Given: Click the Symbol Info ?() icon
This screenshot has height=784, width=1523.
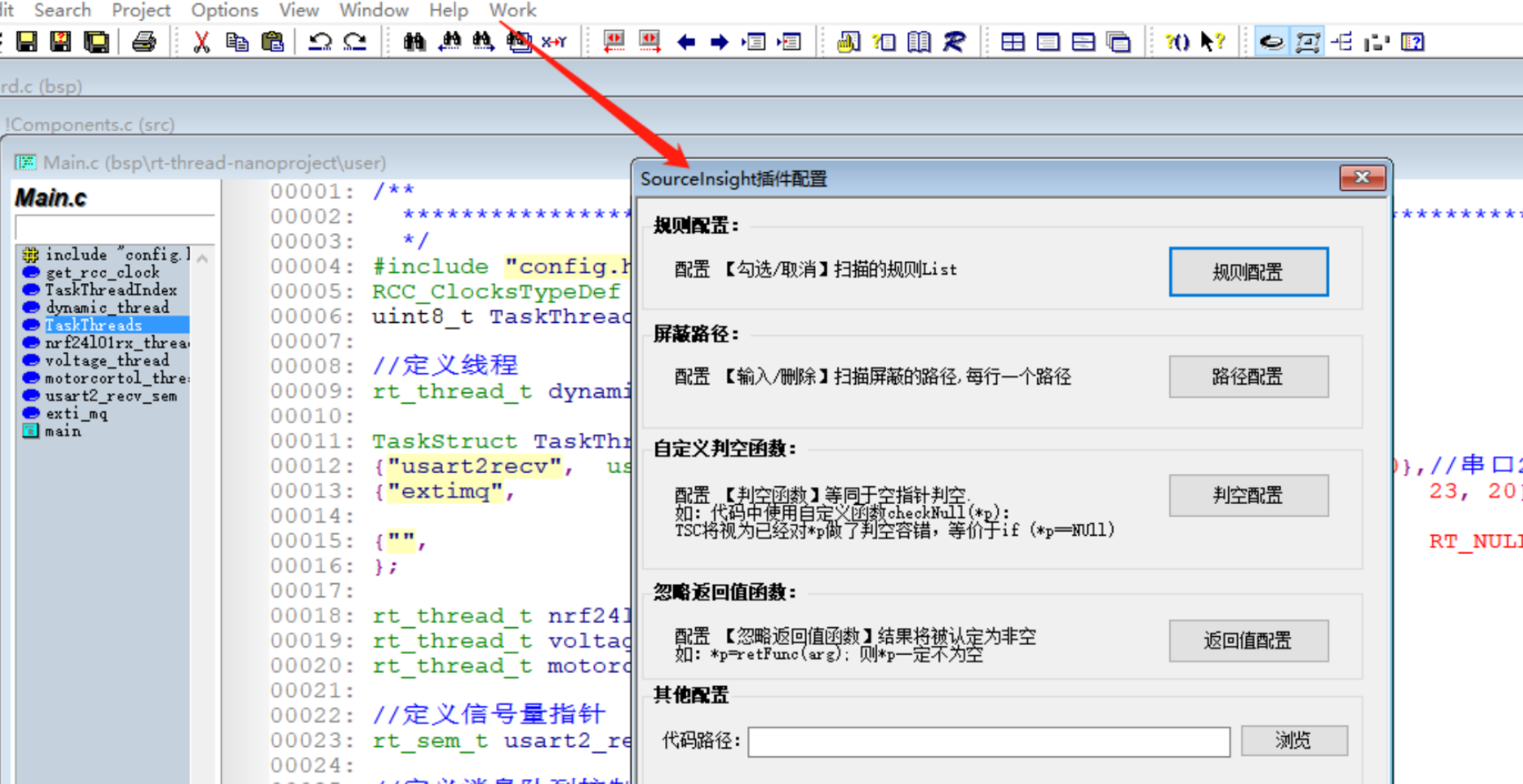Looking at the screenshot, I should point(1177,41).
